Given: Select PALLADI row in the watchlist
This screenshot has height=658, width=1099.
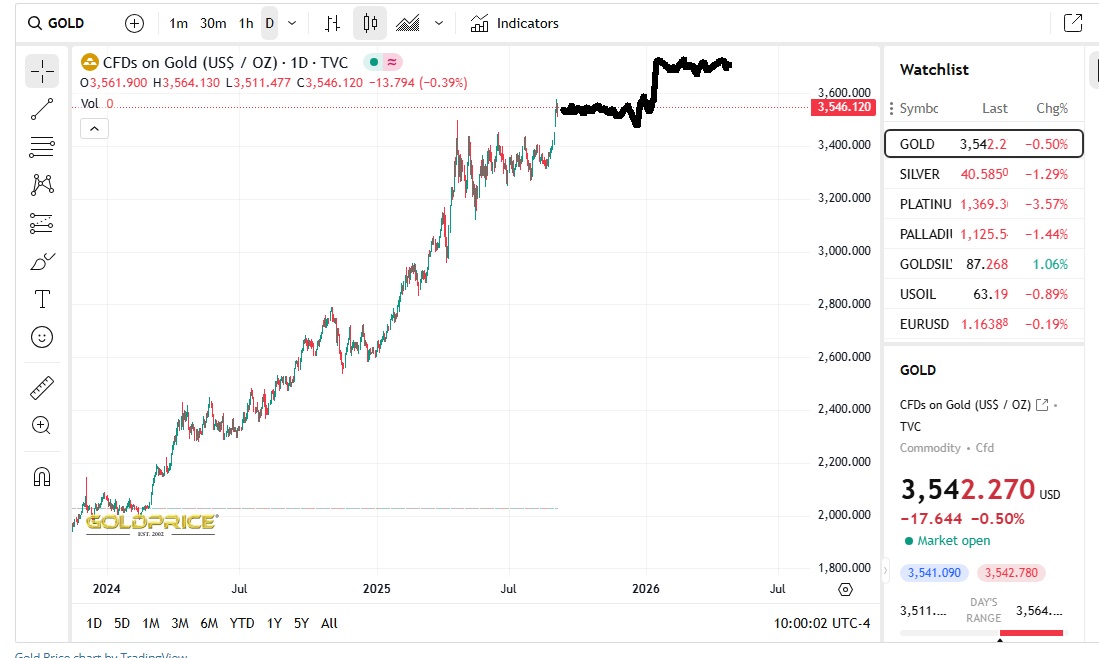Looking at the screenshot, I should pyautogui.click(x=983, y=234).
